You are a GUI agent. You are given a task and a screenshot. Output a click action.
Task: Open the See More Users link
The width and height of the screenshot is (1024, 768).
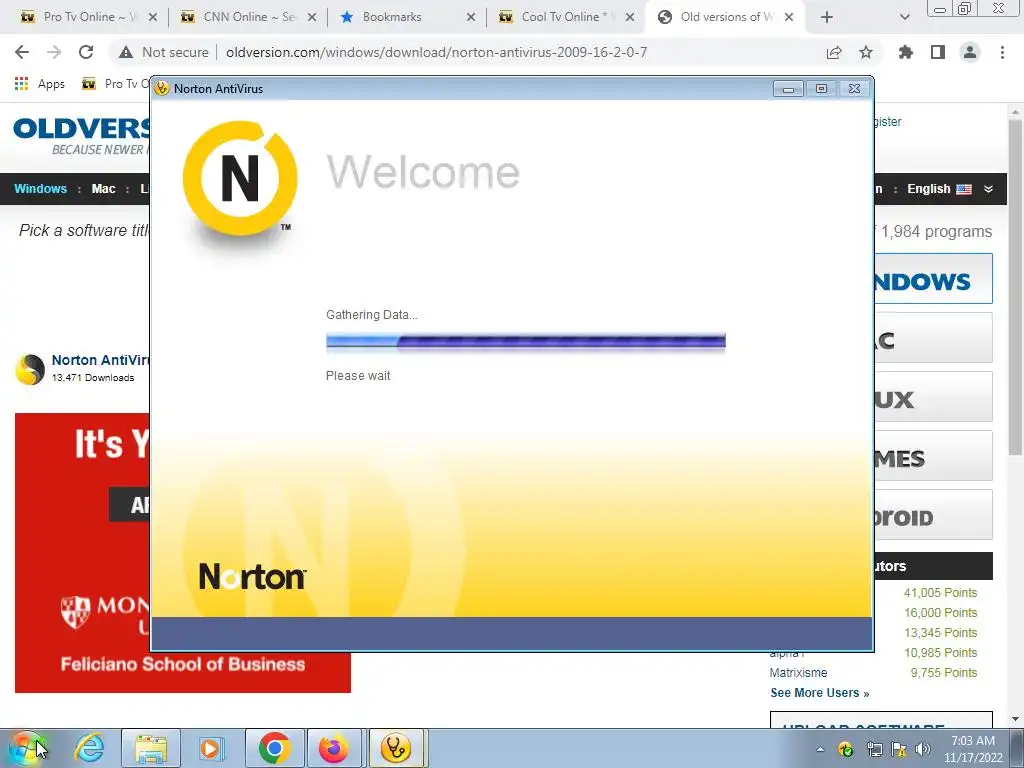coord(820,693)
